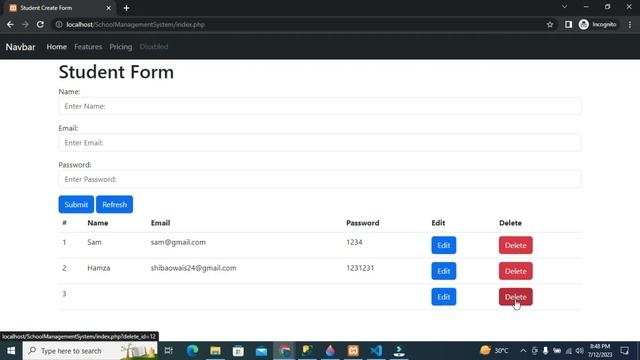This screenshot has width=640, height=360.
Task: Open the rightmost pinned taskbar app
Action: tap(399, 351)
